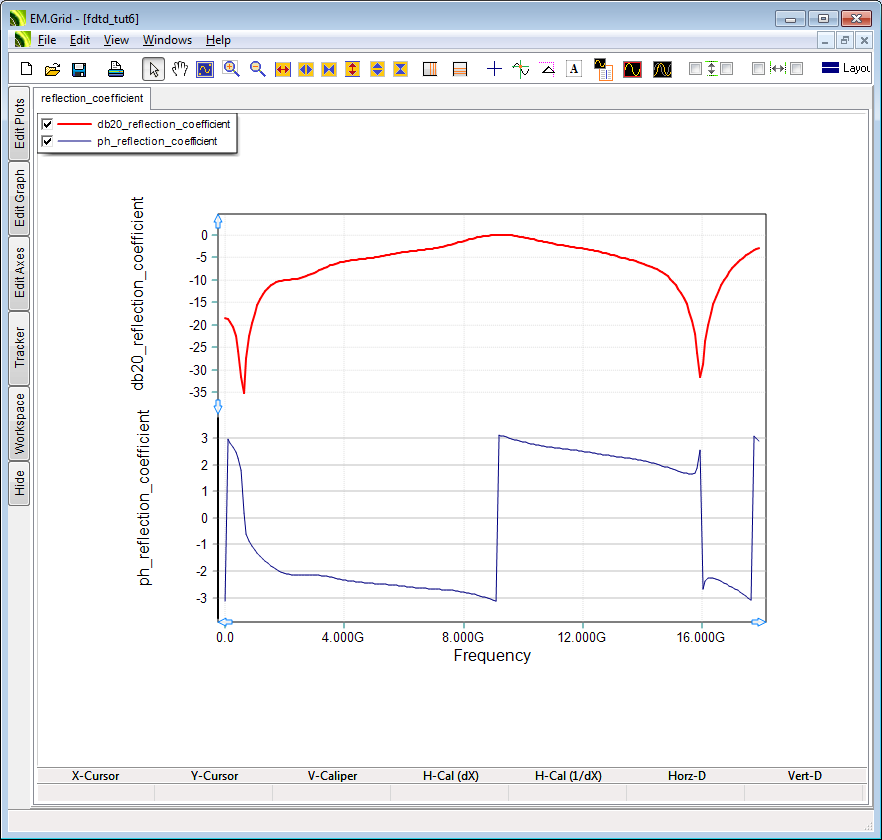Grab the top y-axis range handle

218,221
